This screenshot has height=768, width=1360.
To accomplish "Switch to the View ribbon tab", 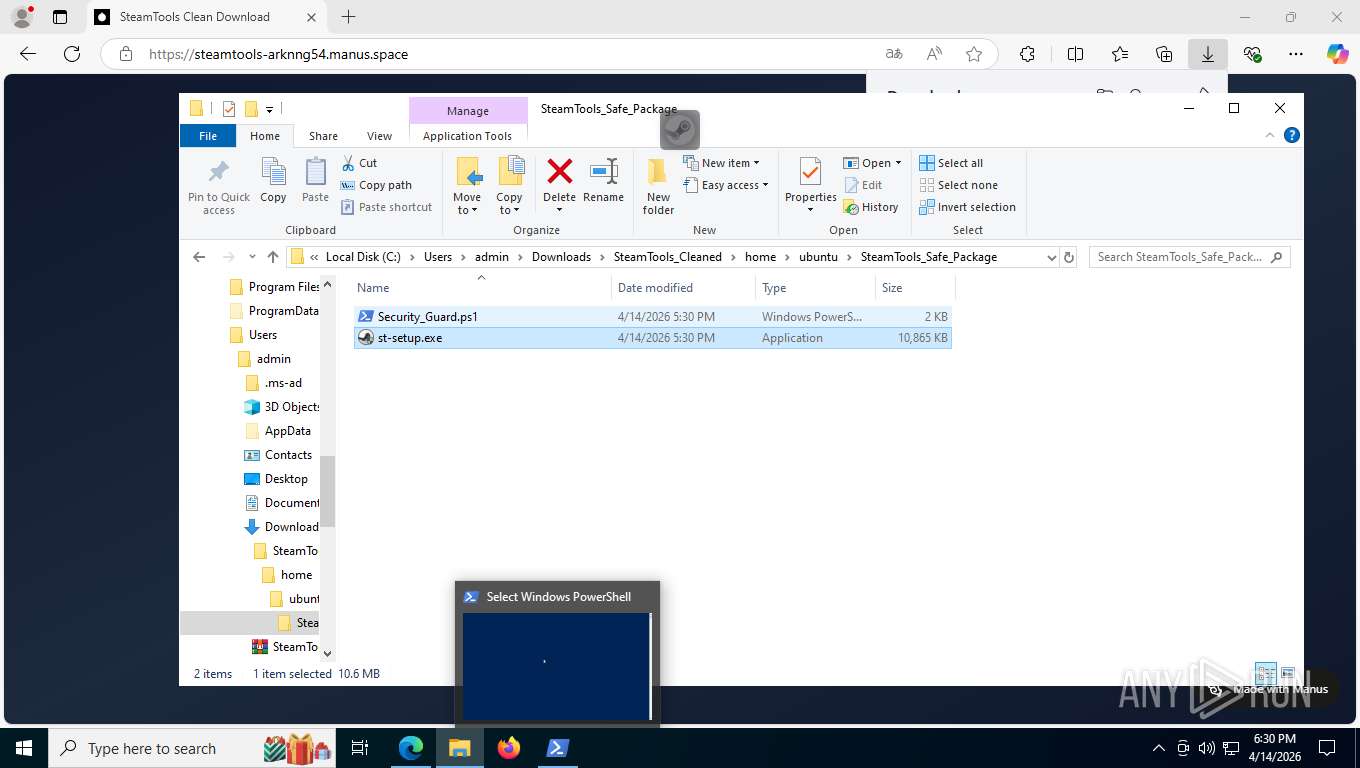I will 379,136.
